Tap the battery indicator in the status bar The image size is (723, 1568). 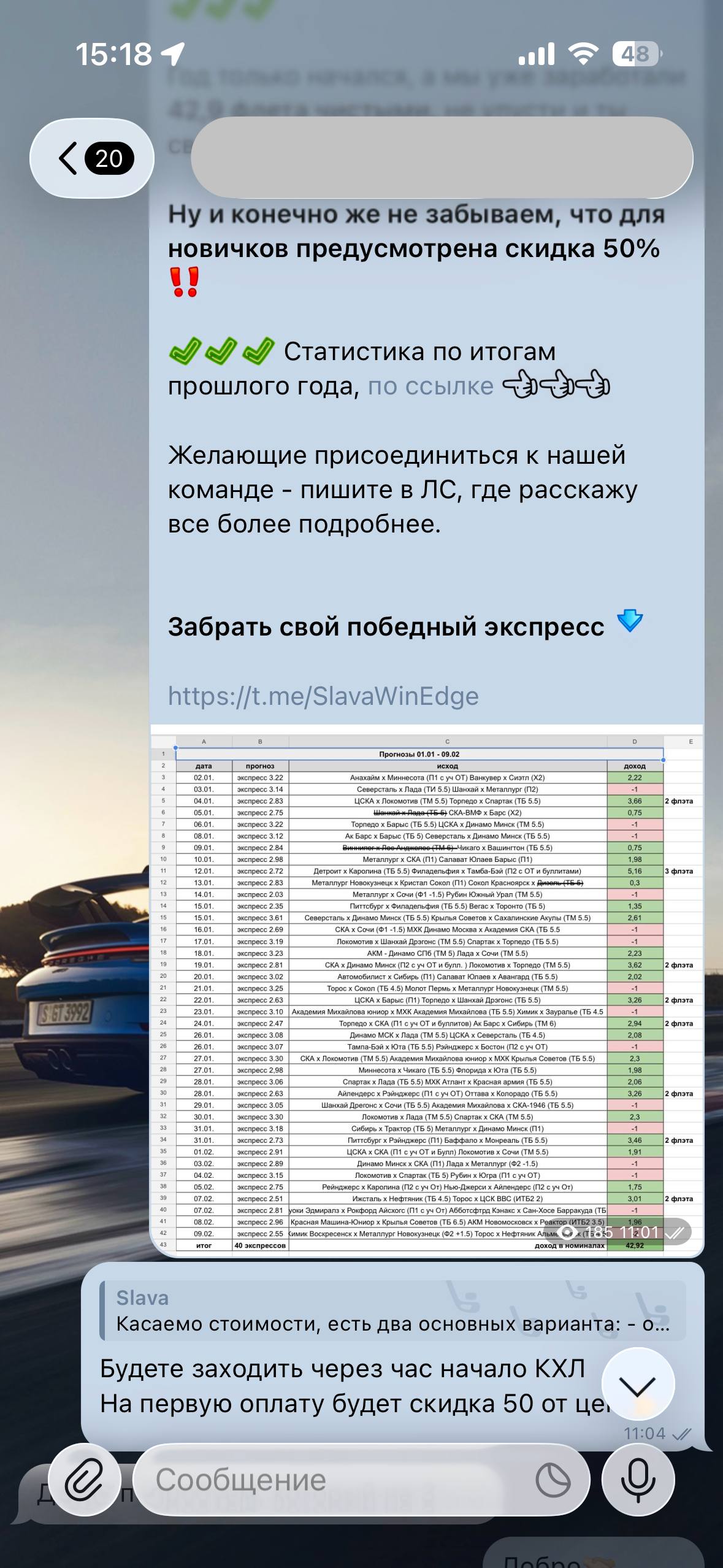(x=637, y=54)
